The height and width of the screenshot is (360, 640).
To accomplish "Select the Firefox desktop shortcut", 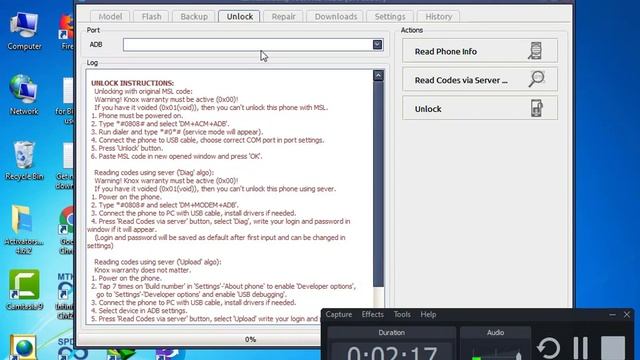I will [x=67, y=32].
